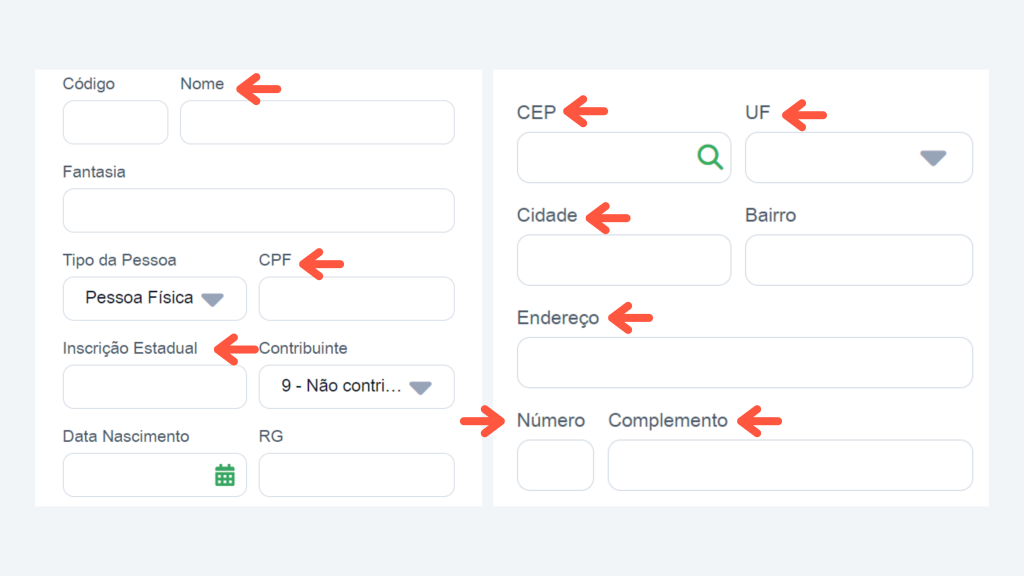Focus the Inscrição Estadual field
Image resolution: width=1024 pixels, height=576 pixels.
click(x=155, y=387)
